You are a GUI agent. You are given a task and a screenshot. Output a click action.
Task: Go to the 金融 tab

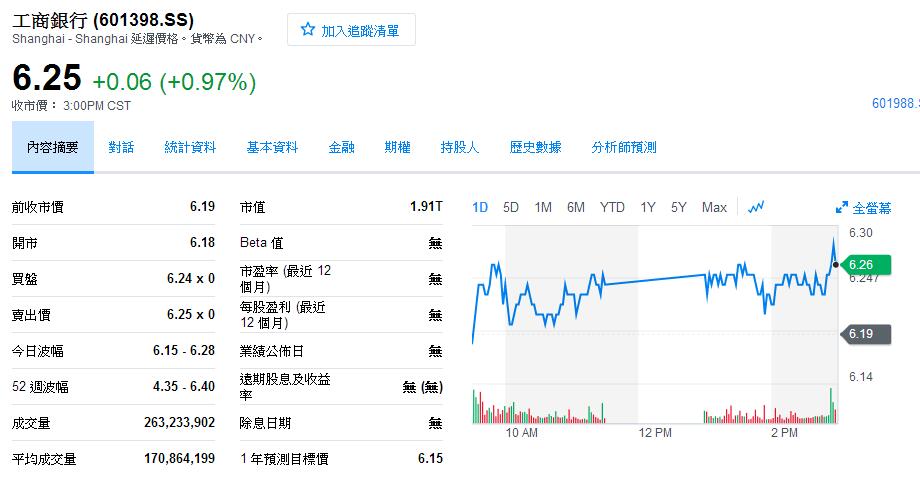pyautogui.click(x=341, y=147)
